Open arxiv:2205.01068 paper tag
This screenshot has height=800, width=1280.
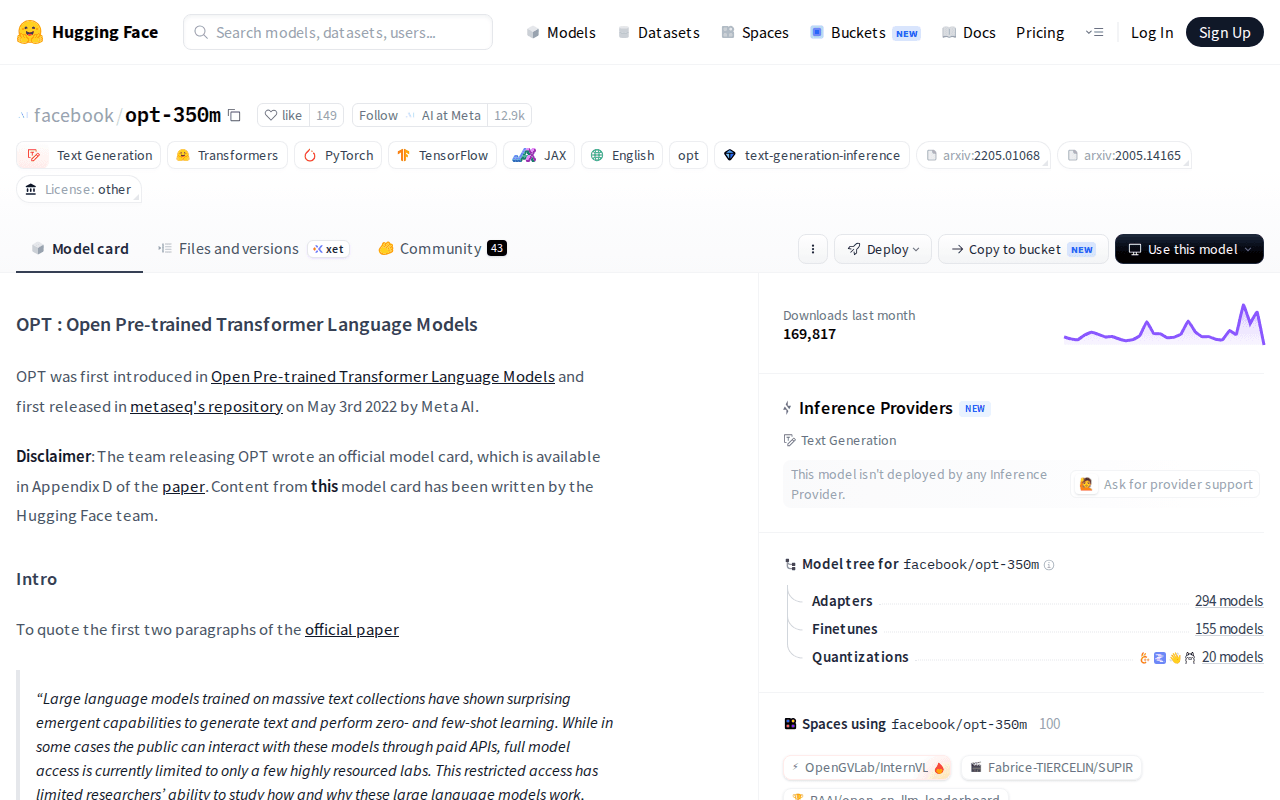point(983,155)
